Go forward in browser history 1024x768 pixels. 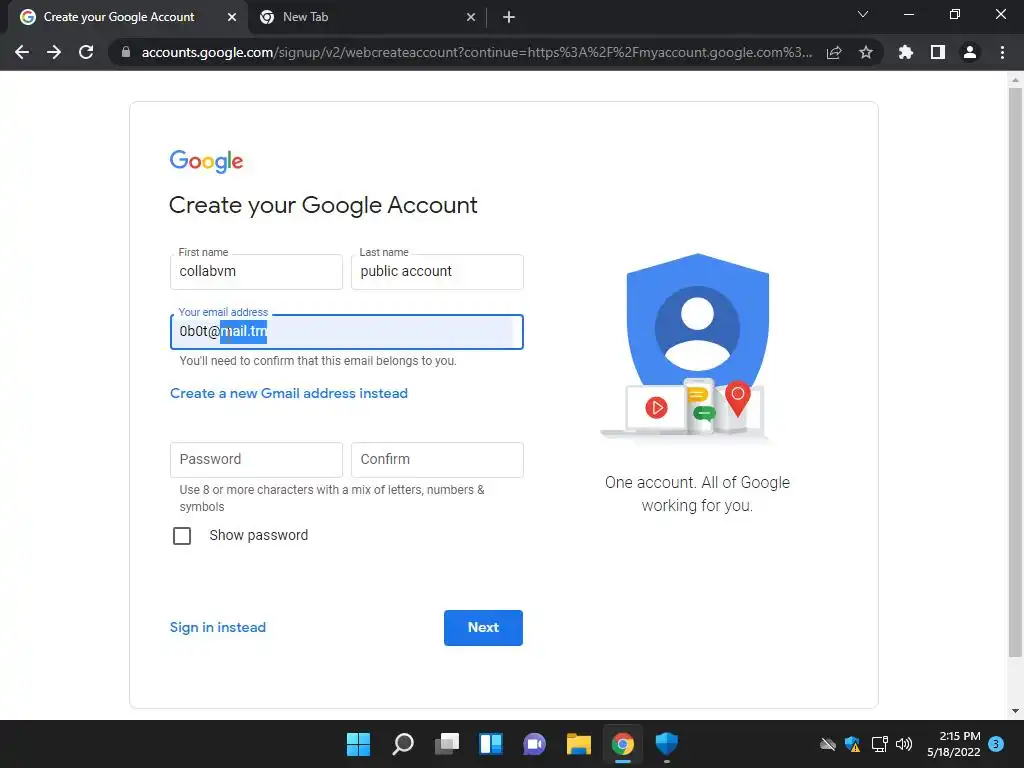click(54, 52)
